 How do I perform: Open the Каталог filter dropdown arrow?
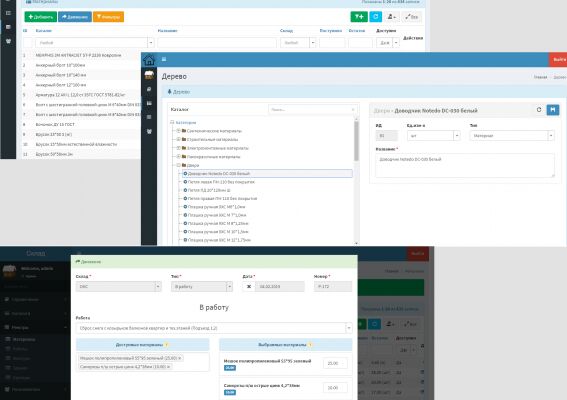tap(151, 43)
